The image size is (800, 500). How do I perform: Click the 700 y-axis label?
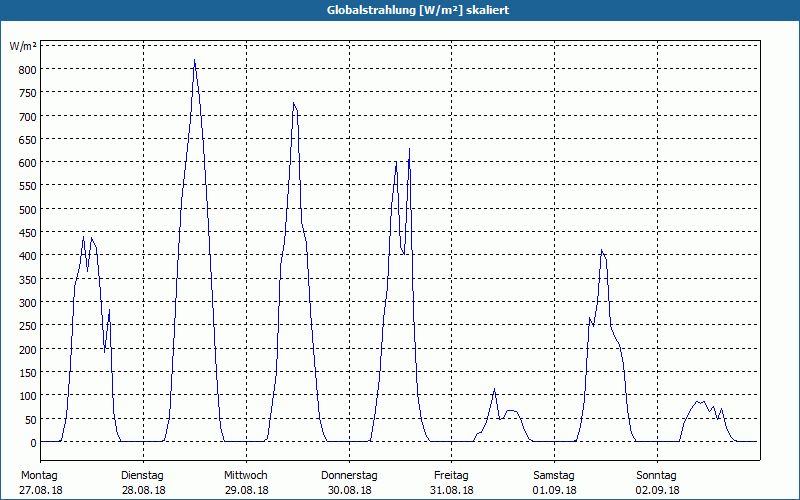pos(28,116)
